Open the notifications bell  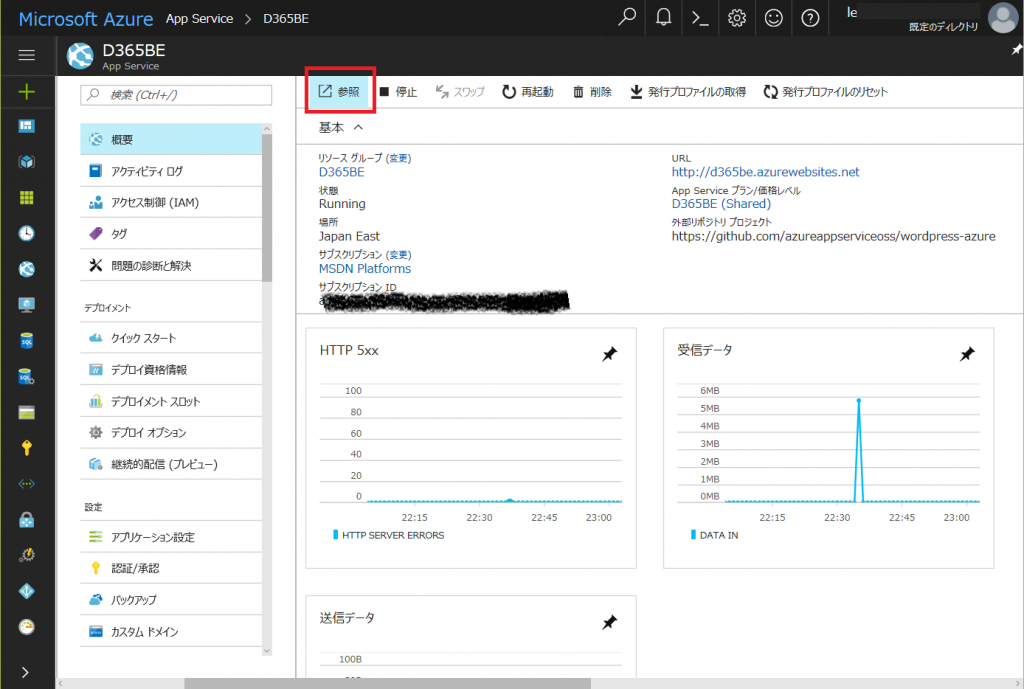[x=664, y=18]
